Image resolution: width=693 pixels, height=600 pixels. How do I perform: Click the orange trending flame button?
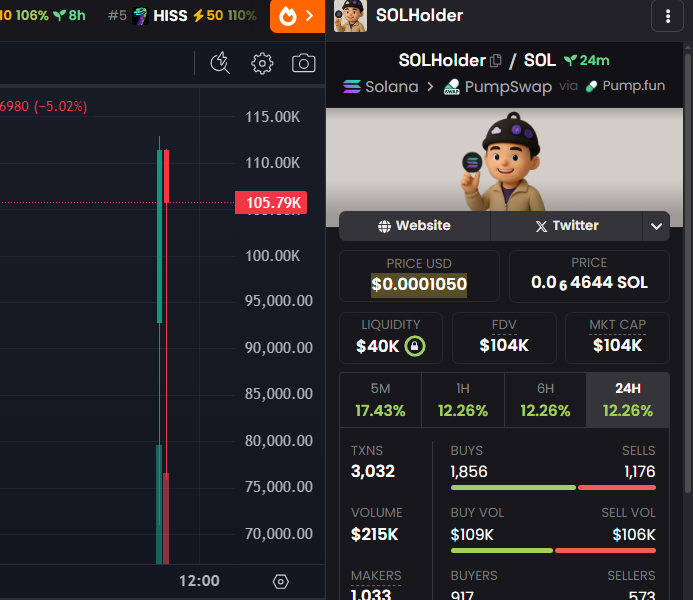(297, 16)
